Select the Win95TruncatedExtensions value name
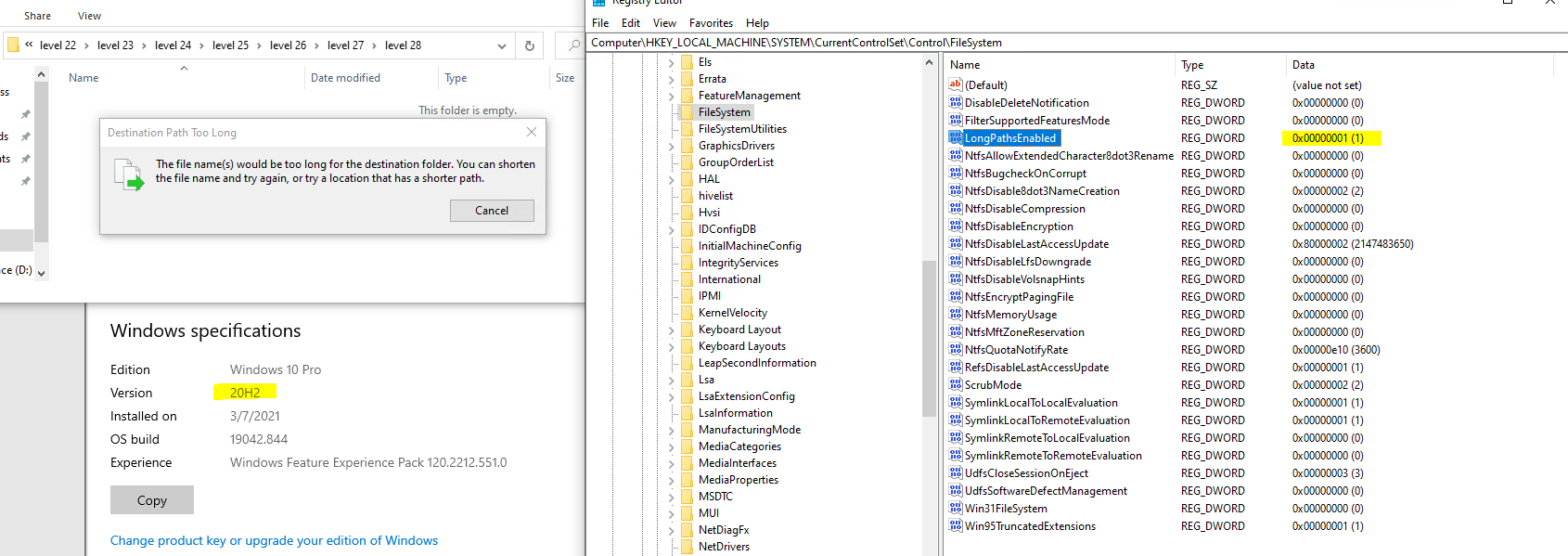 click(1030, 525)
